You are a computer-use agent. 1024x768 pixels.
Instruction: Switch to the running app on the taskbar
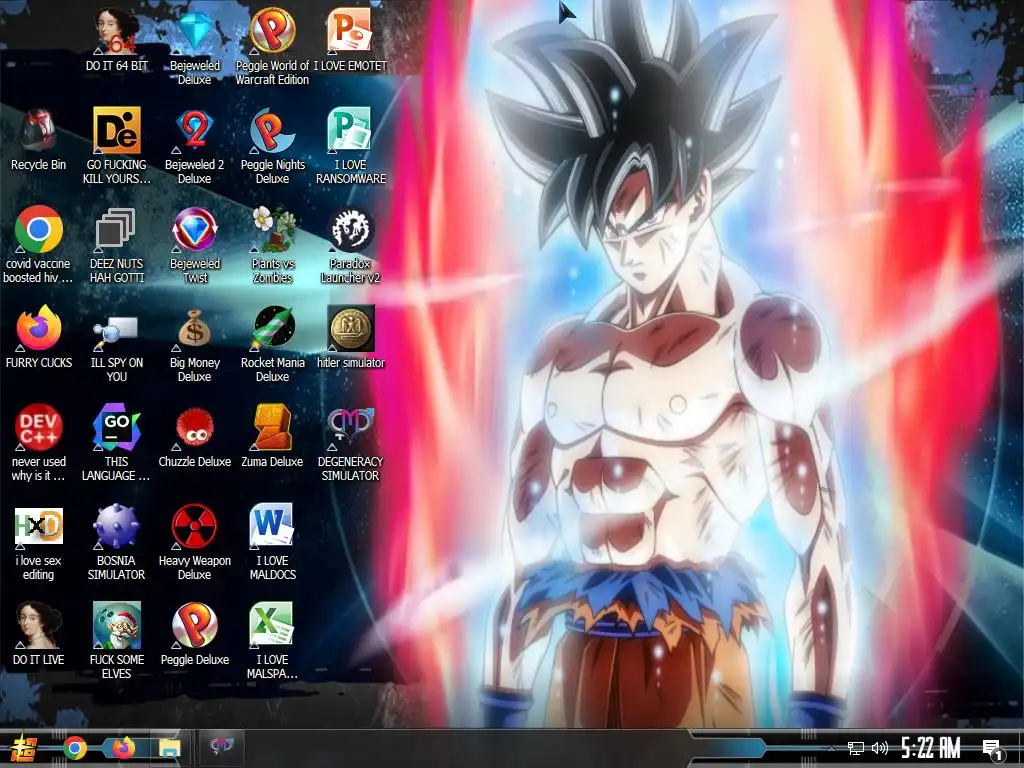click(221, 747)
